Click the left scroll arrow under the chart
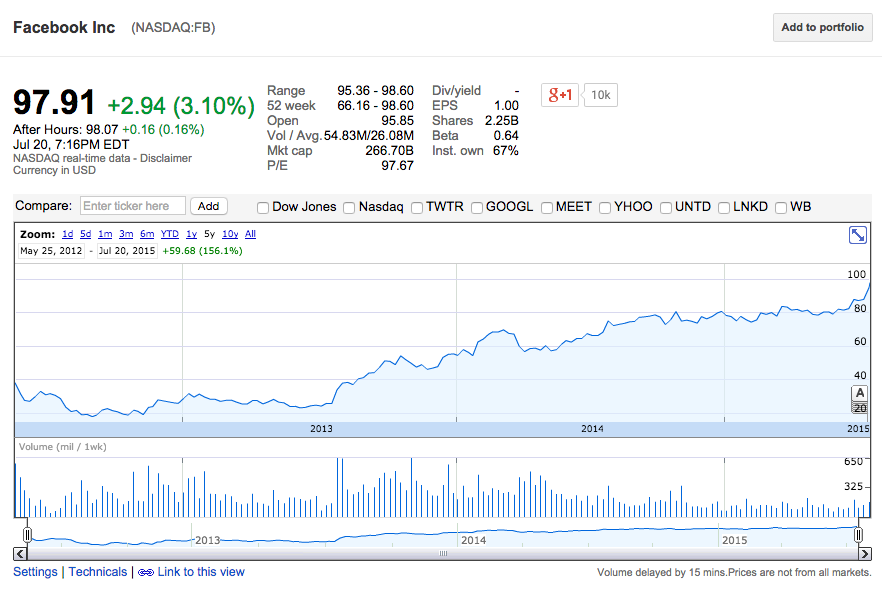Screen dimensions: 882x591 pyautogui.click(x=20, y=552)
